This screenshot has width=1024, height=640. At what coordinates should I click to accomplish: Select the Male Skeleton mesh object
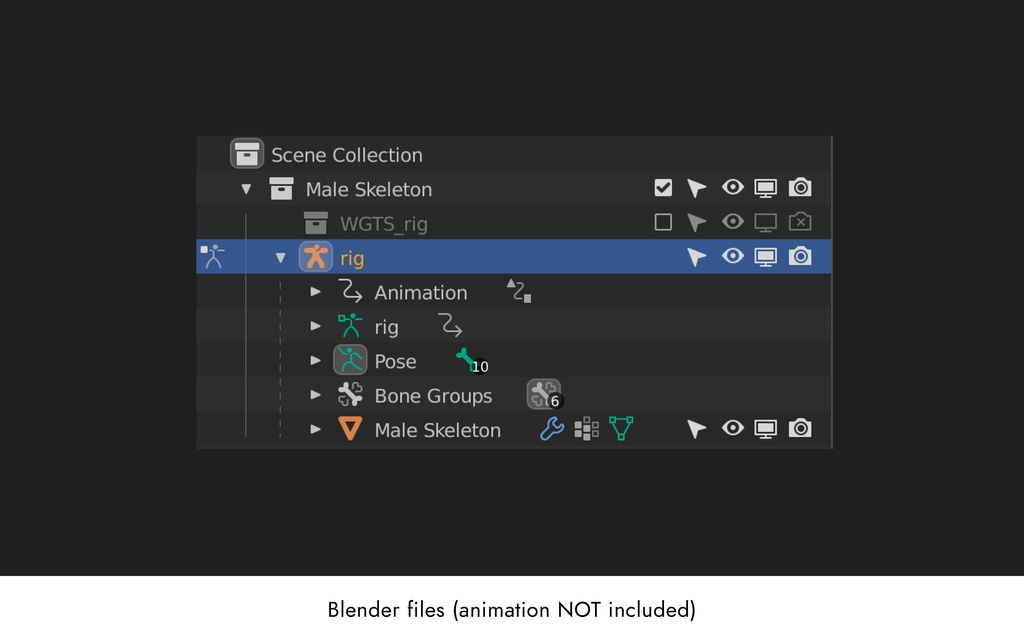437,430
